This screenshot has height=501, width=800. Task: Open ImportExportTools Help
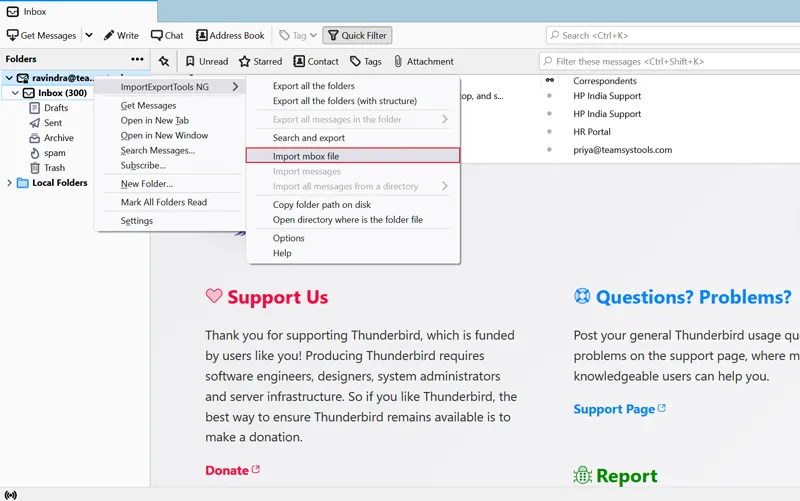coord(282,253)
